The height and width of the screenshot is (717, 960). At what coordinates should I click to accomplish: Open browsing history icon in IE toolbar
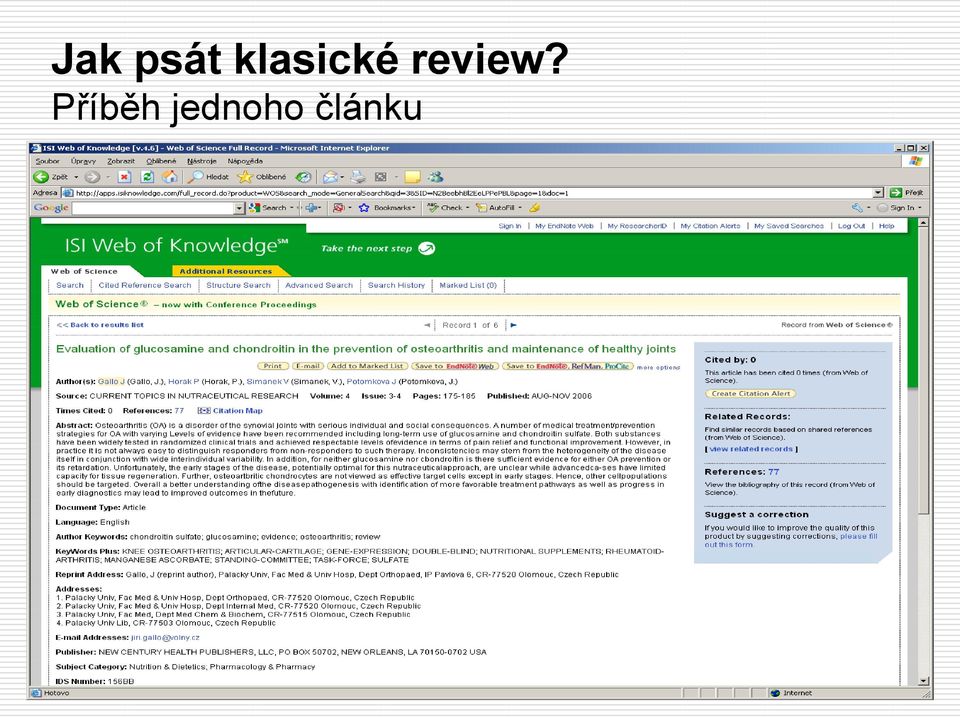(303, 177)
